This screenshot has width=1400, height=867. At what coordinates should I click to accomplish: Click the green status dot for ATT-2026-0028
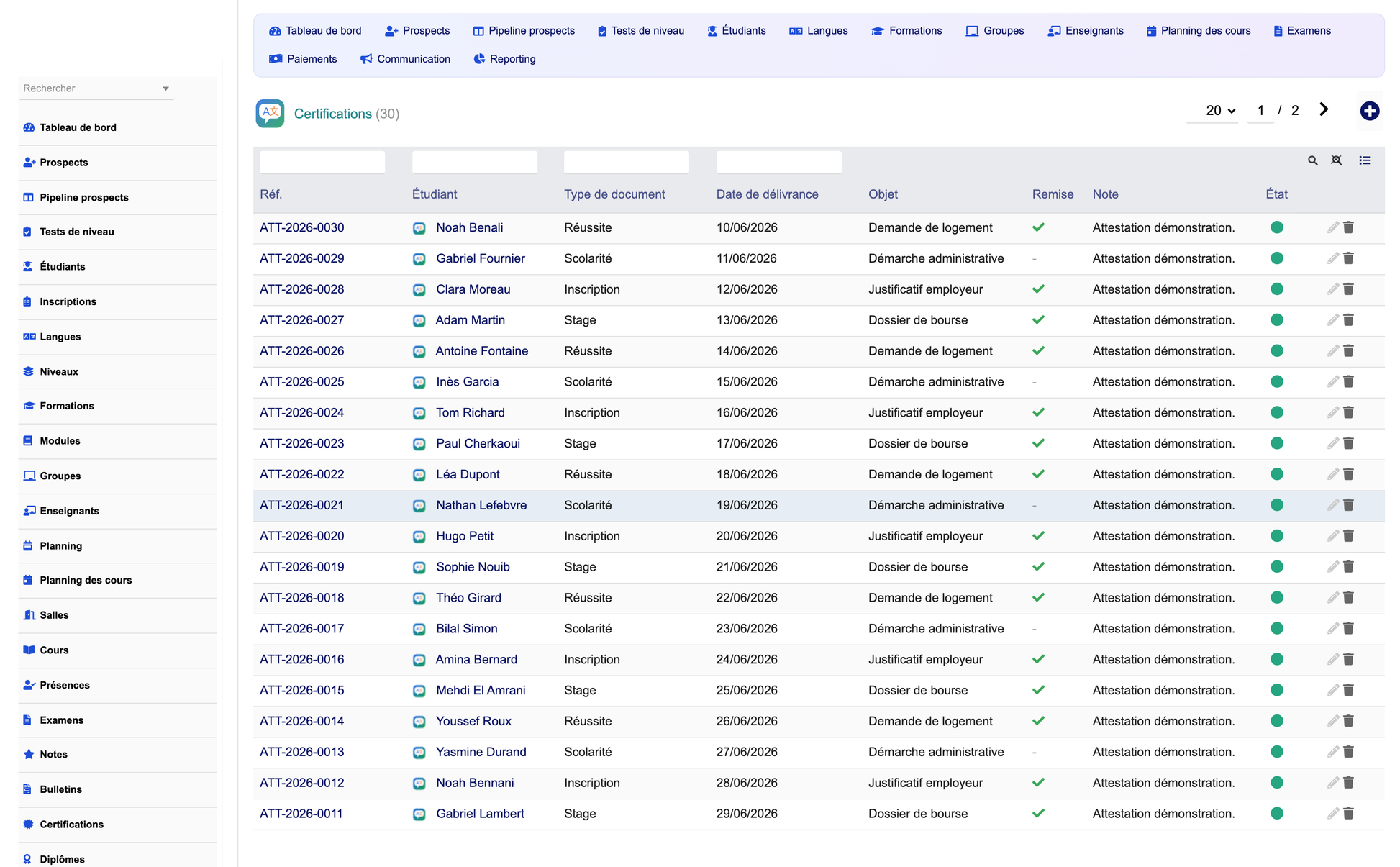click(1277, 289)
